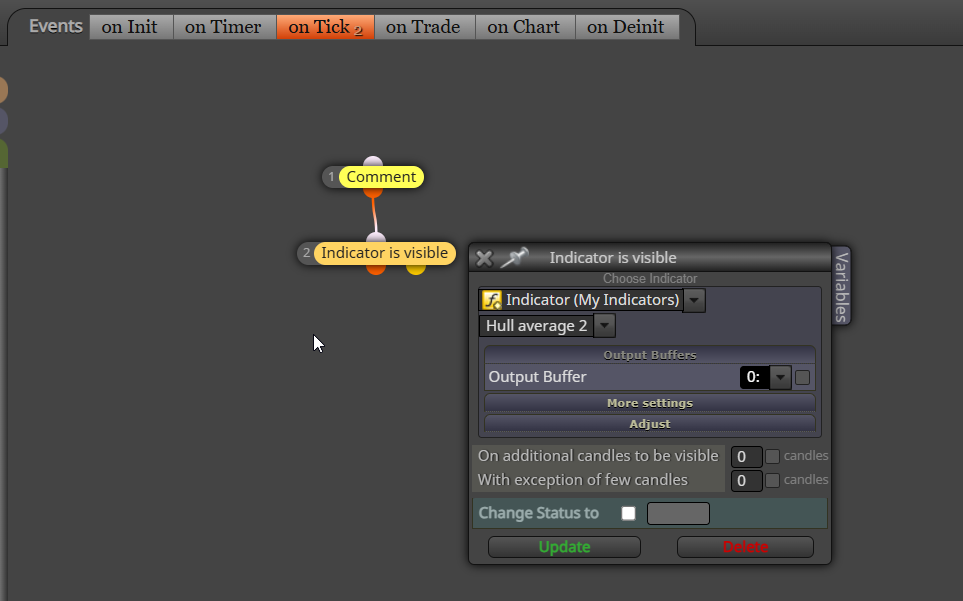The width and height of the screenshot is (963, 601).
Task: Click the Events label
Action: tap(55, 26)
